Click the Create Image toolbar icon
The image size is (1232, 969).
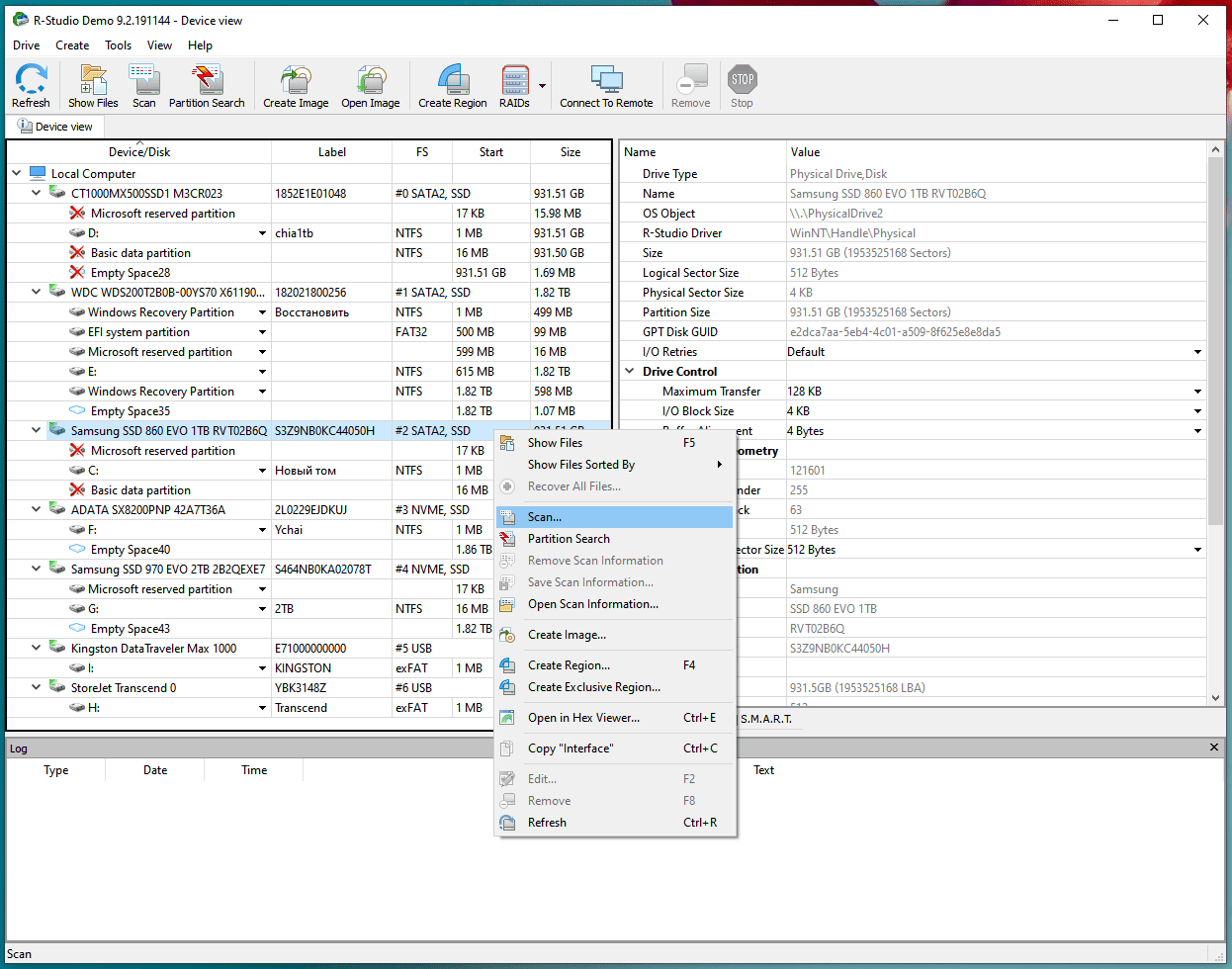[x=296, y=86]
